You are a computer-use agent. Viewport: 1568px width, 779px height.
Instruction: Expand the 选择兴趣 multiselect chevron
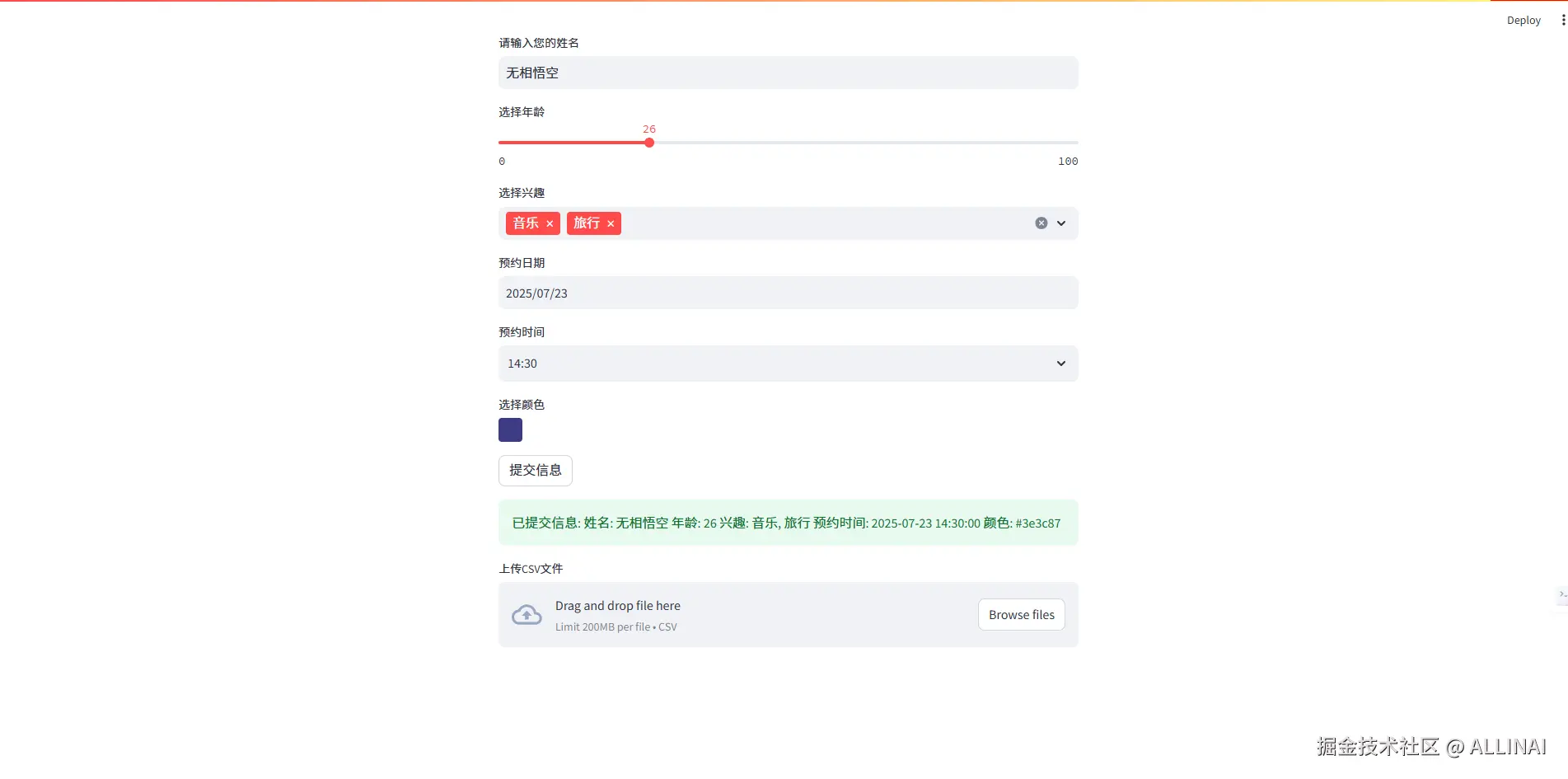[x=1061, y=223]
